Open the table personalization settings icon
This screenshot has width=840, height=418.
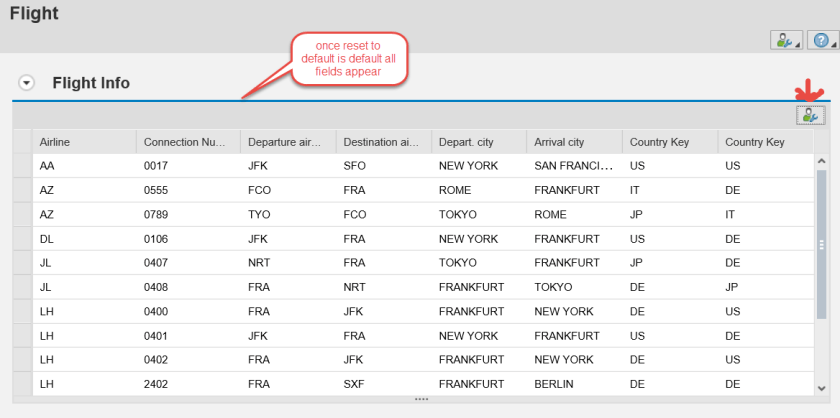[x=810, y=115]
